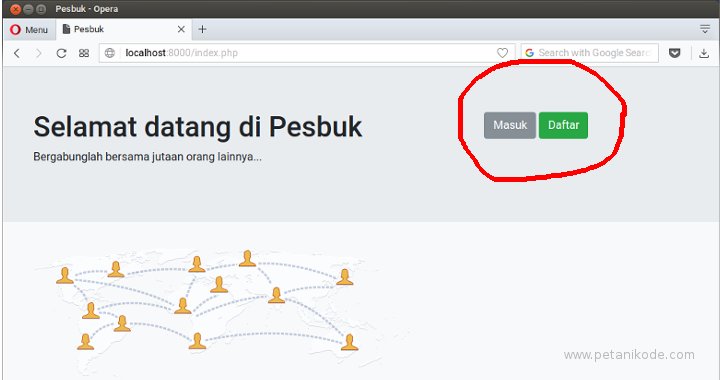
Task: Click the site info globe icon
Action: click(x=110, y=53)
